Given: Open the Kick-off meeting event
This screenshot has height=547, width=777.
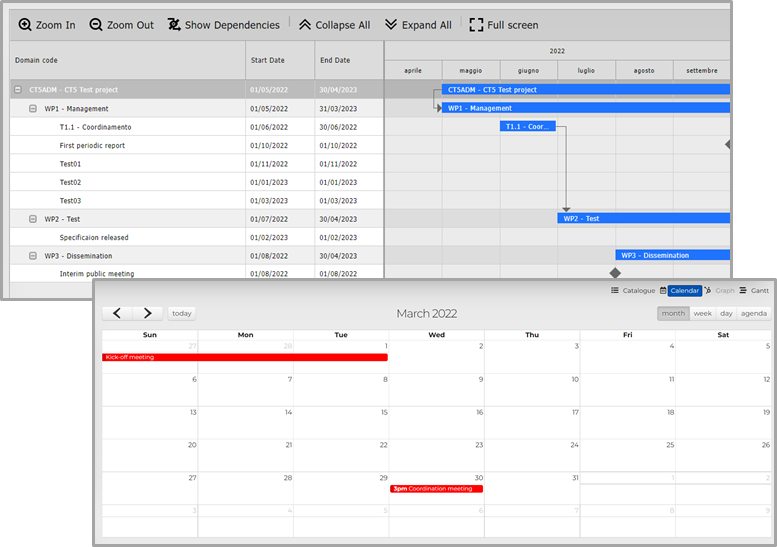Looking at the screenshot, I should tap(244, 357).
